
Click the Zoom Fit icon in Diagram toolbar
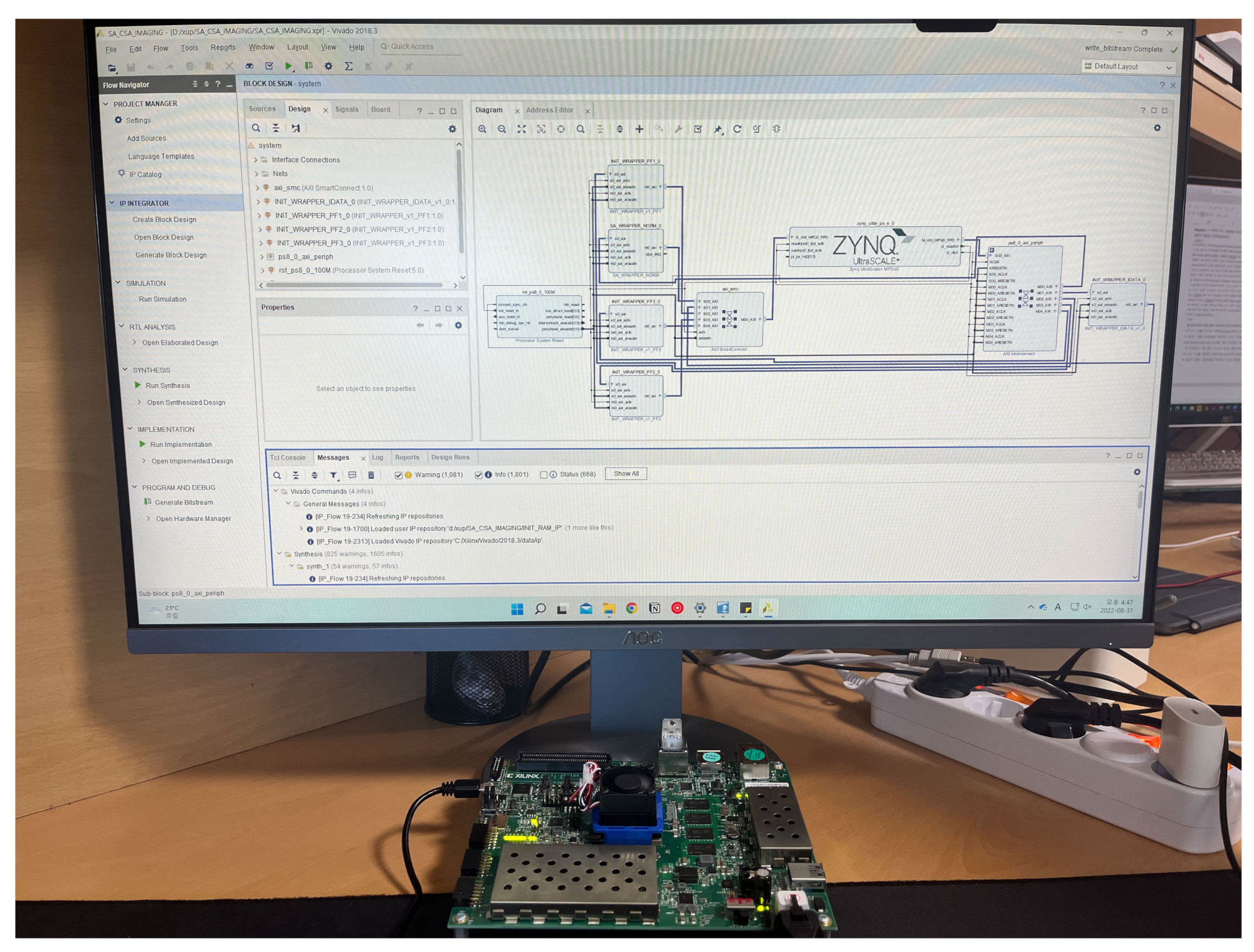(522, 129)
